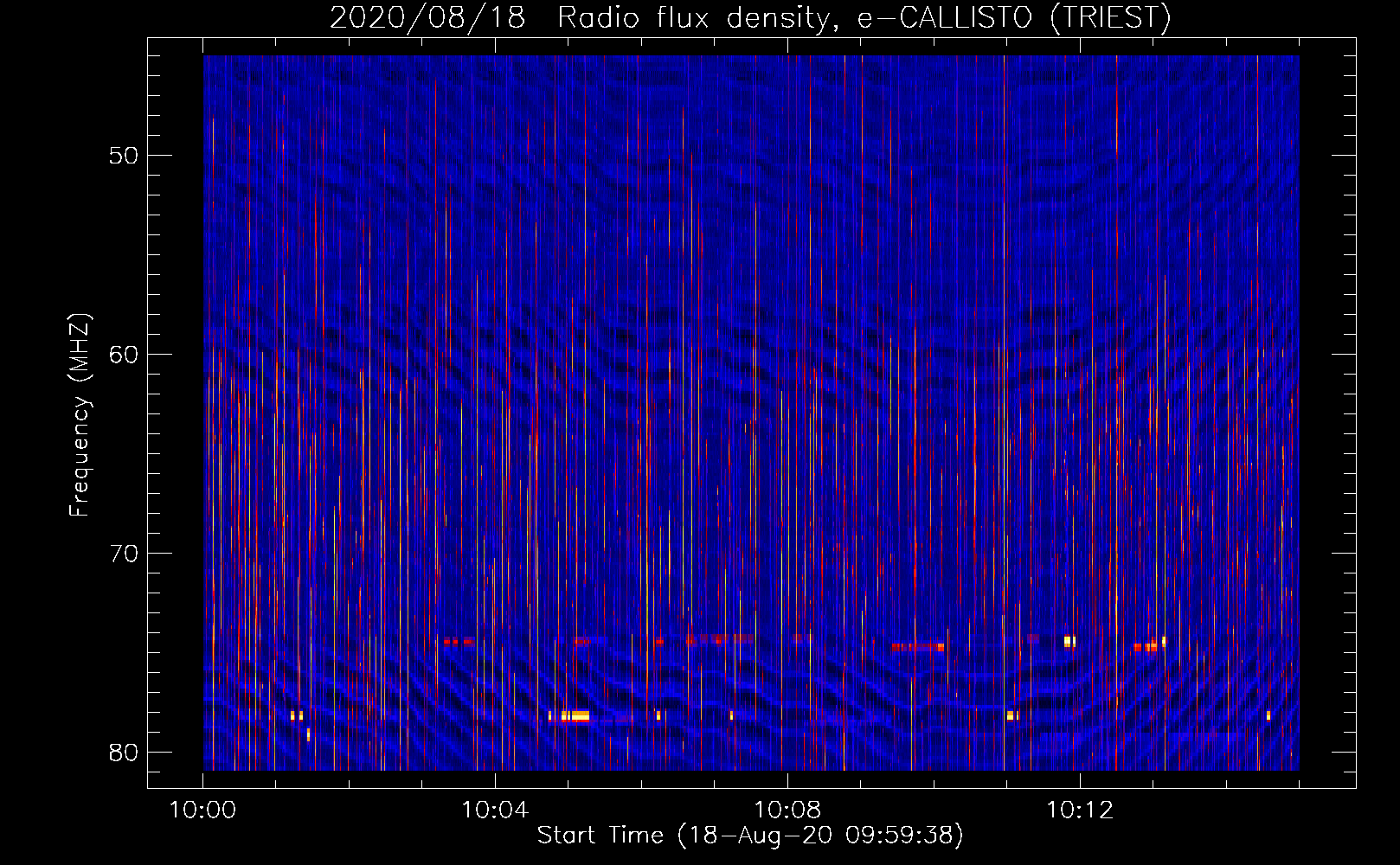Click the '60' frequency tick label

tap(124, 355)
